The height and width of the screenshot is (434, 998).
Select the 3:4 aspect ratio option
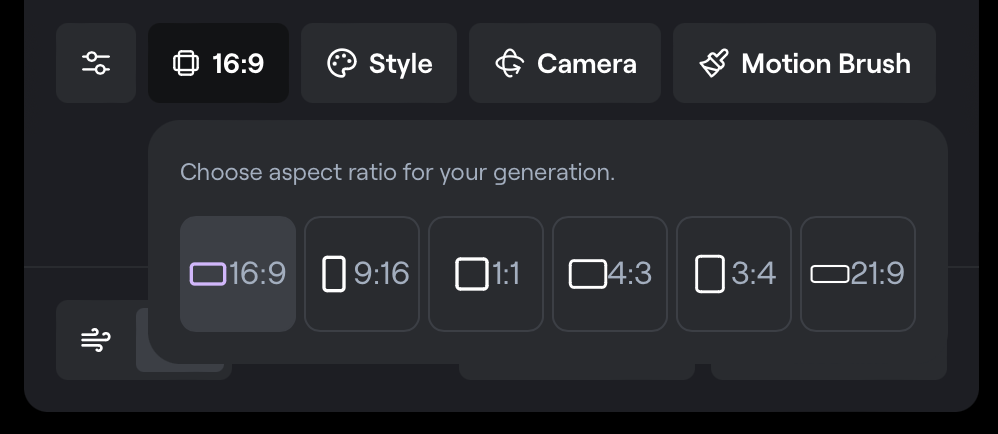(x=734, y=274)
